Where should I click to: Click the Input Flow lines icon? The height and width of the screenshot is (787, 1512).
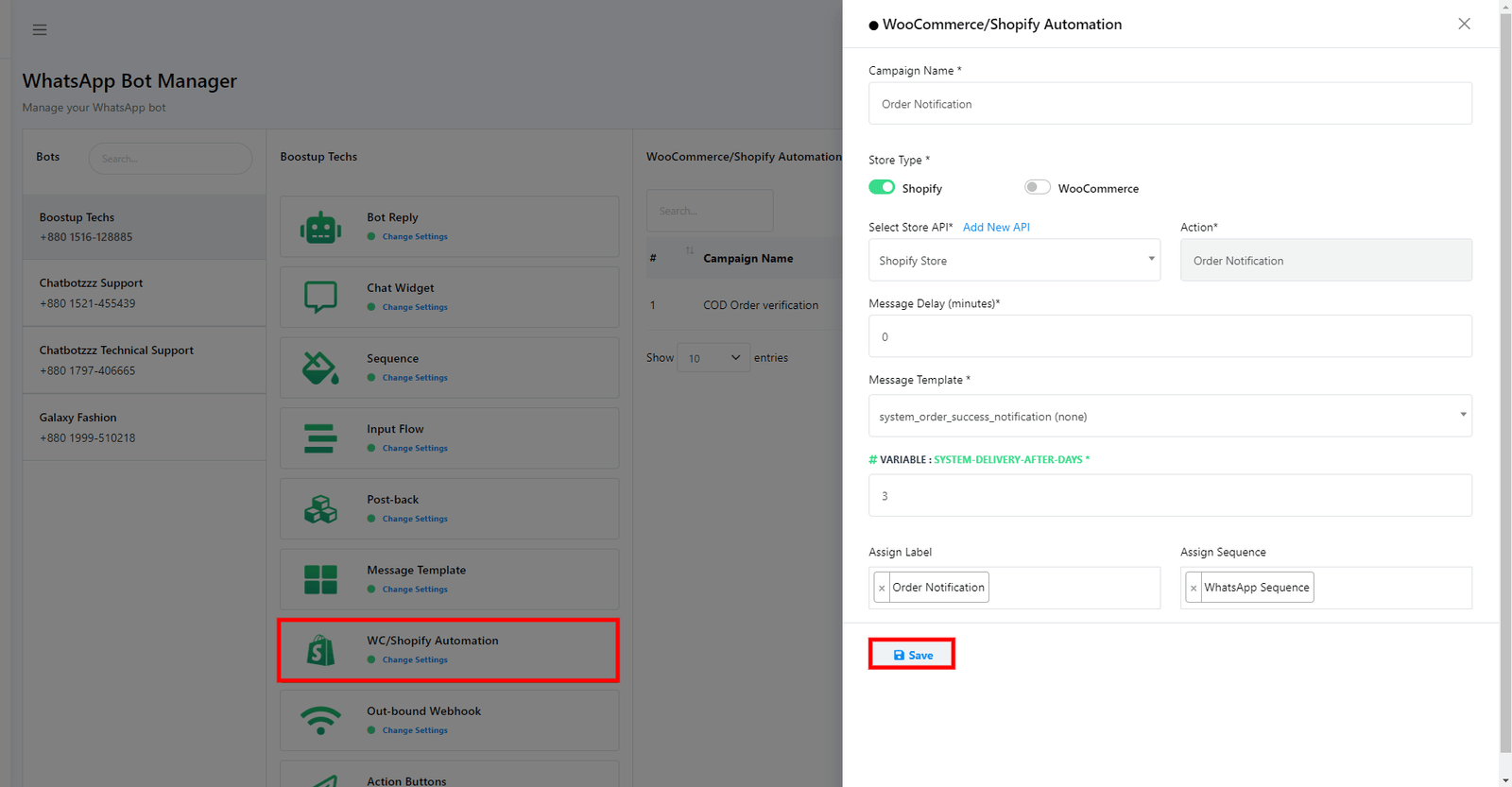(x=320, y=438)
